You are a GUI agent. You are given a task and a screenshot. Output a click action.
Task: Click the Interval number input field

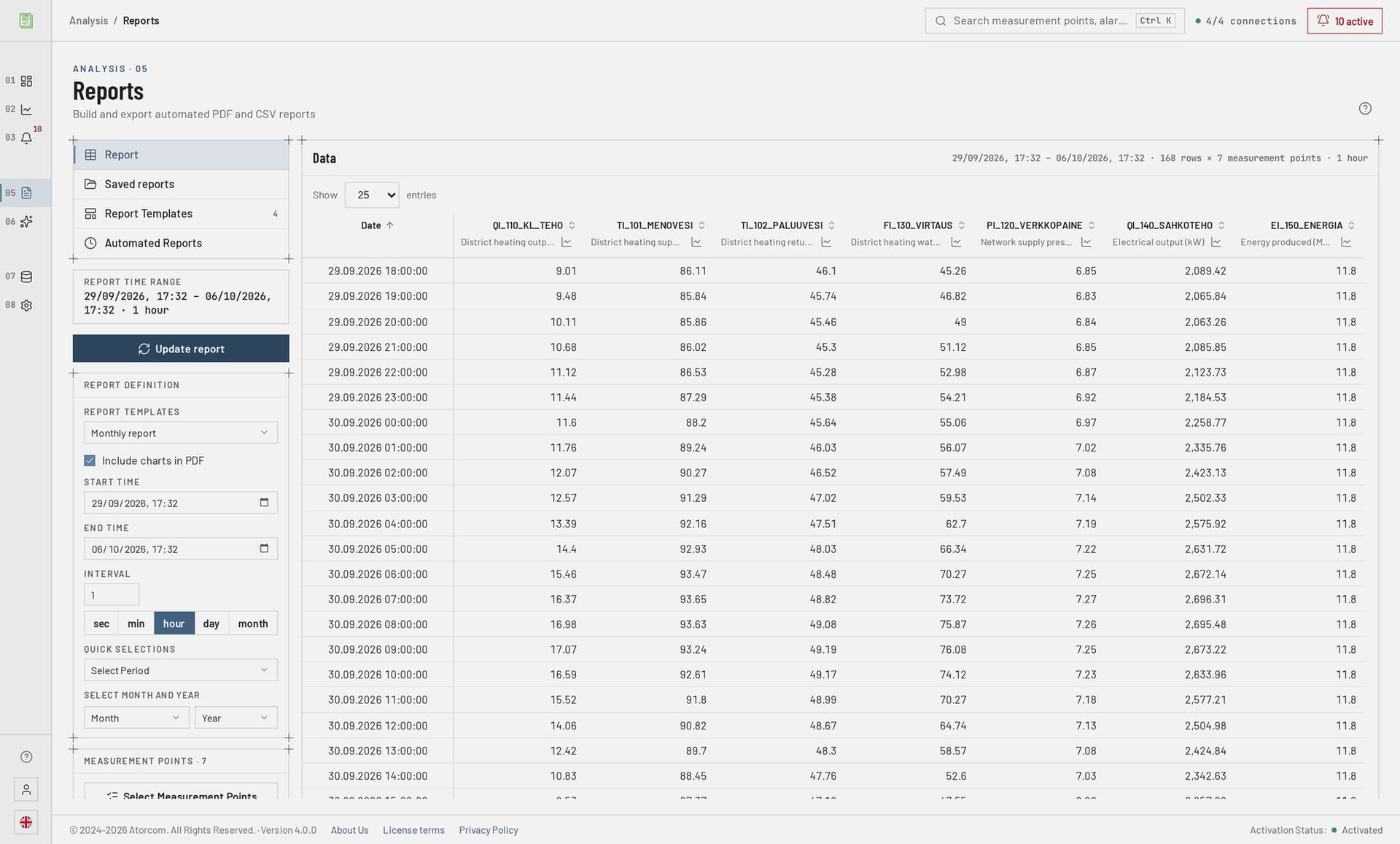coord(112,595)
